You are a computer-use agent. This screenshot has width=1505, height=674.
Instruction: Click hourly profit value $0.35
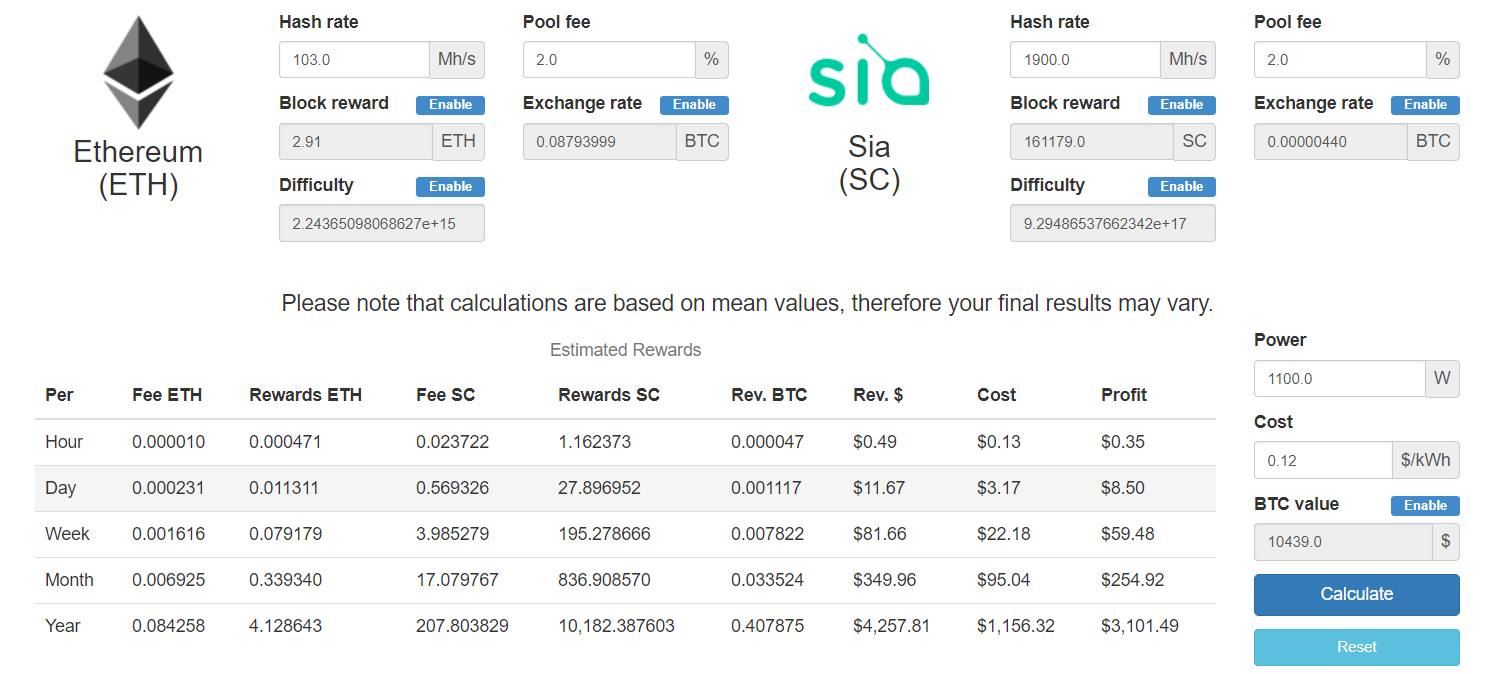1123,442
